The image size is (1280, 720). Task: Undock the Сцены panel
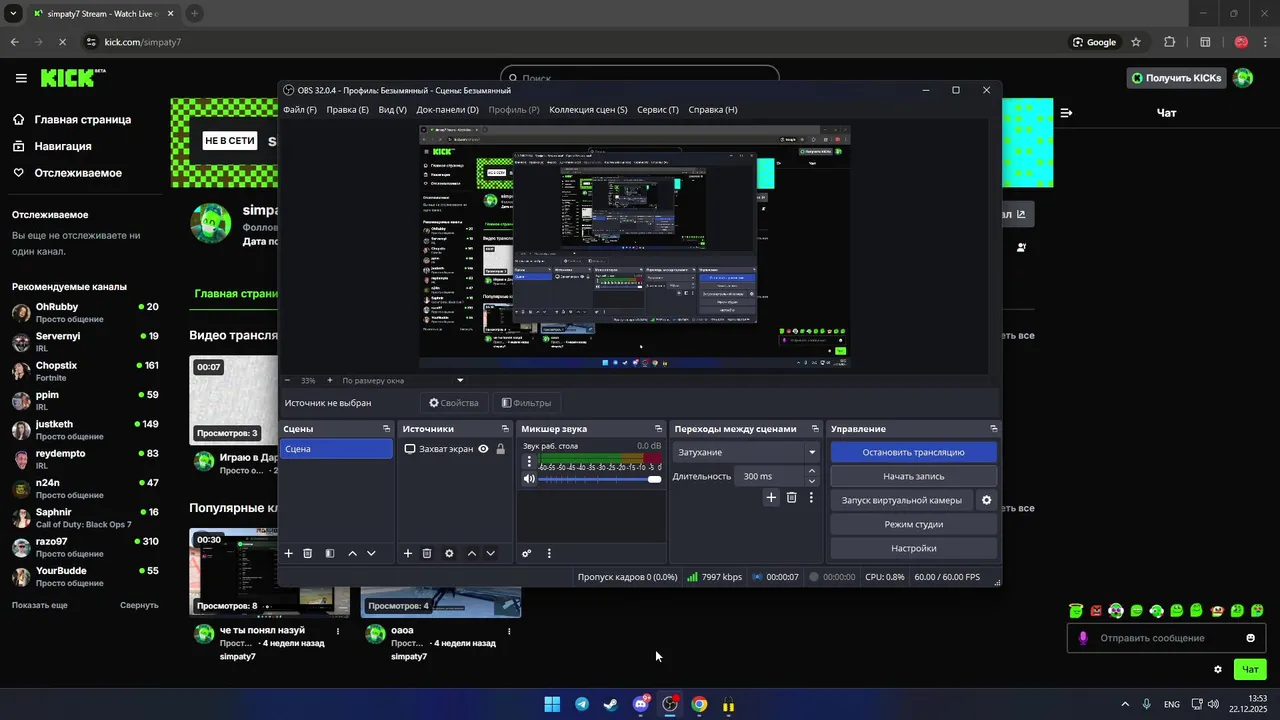coord(387,429)
